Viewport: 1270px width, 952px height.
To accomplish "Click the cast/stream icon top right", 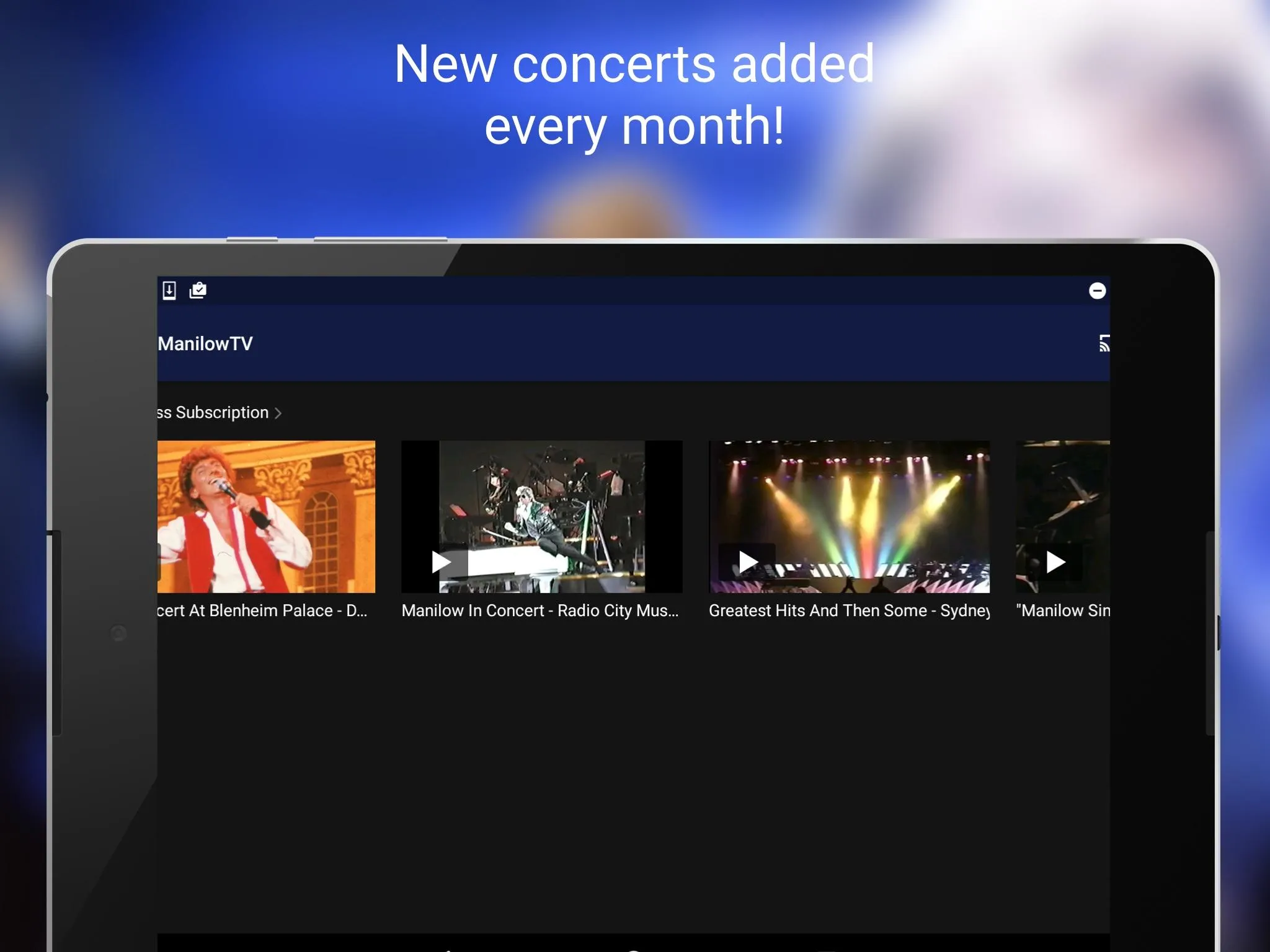I will (x=1102, y=344).
